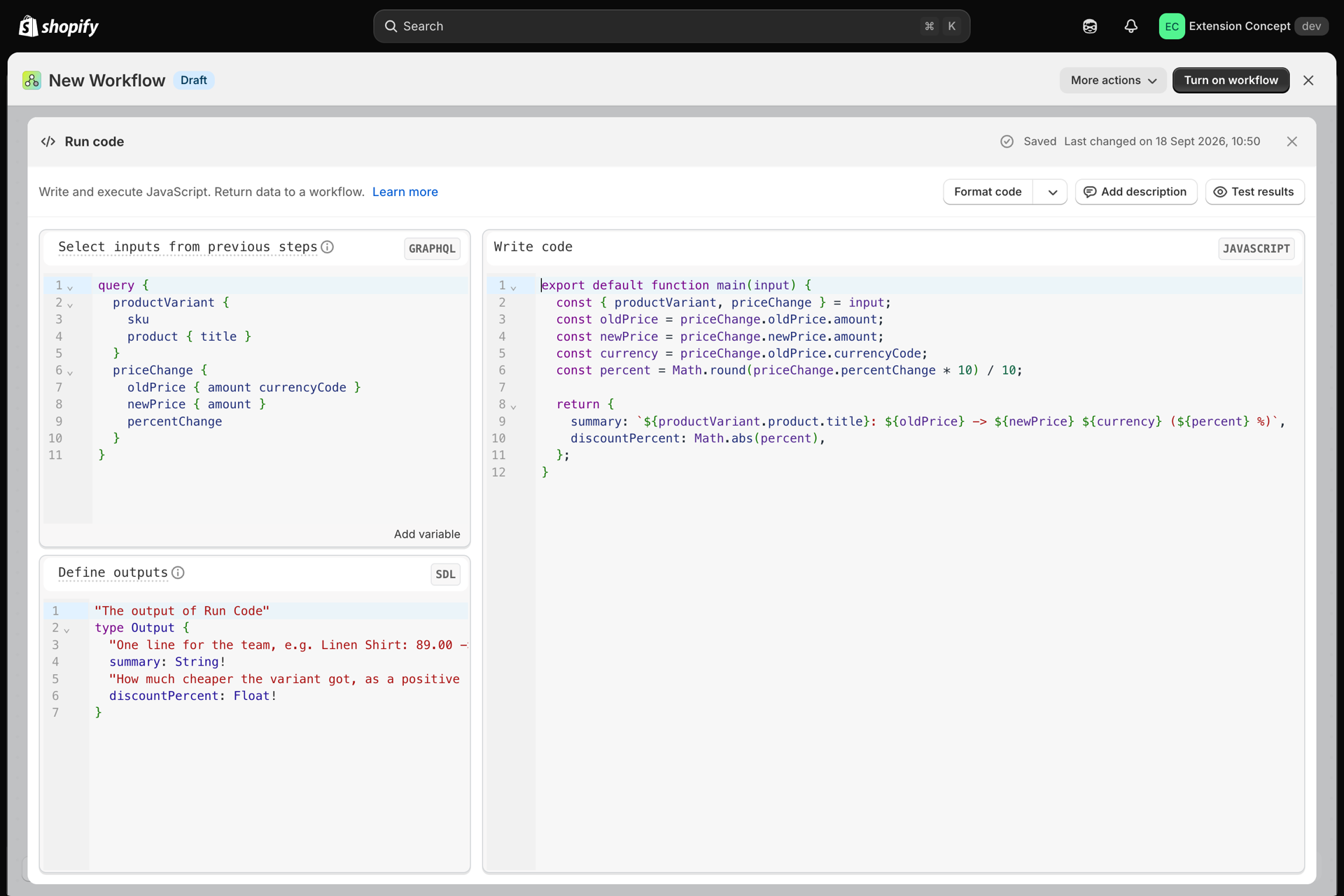Image resolution: width=1344 pixels, height=896 pixels.
Task: Click 'const oldPrice' code line
Action: (x=720, y=319)
